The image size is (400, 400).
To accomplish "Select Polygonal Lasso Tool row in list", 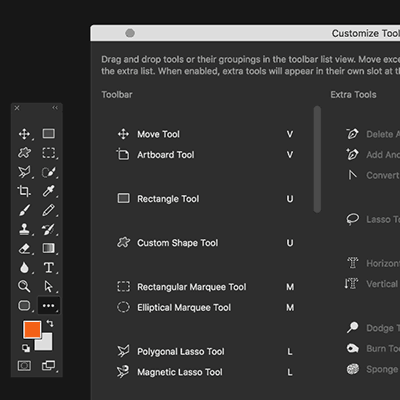I will click(x=205, y=351).
